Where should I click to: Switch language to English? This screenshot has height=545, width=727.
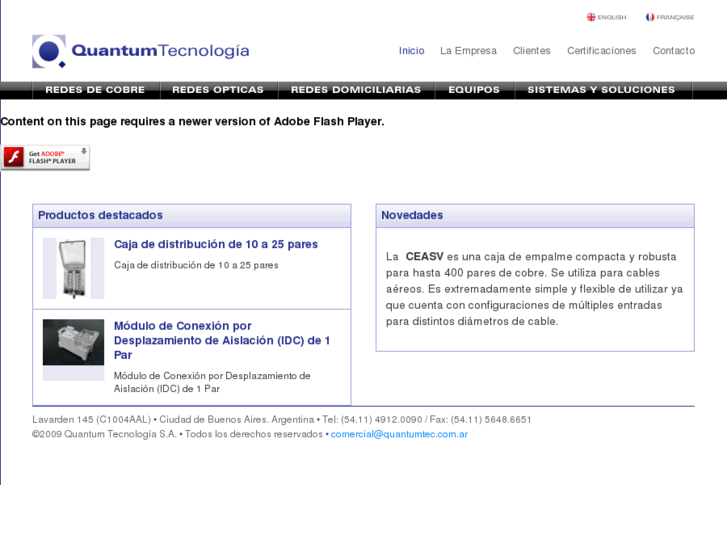(606, 17)
